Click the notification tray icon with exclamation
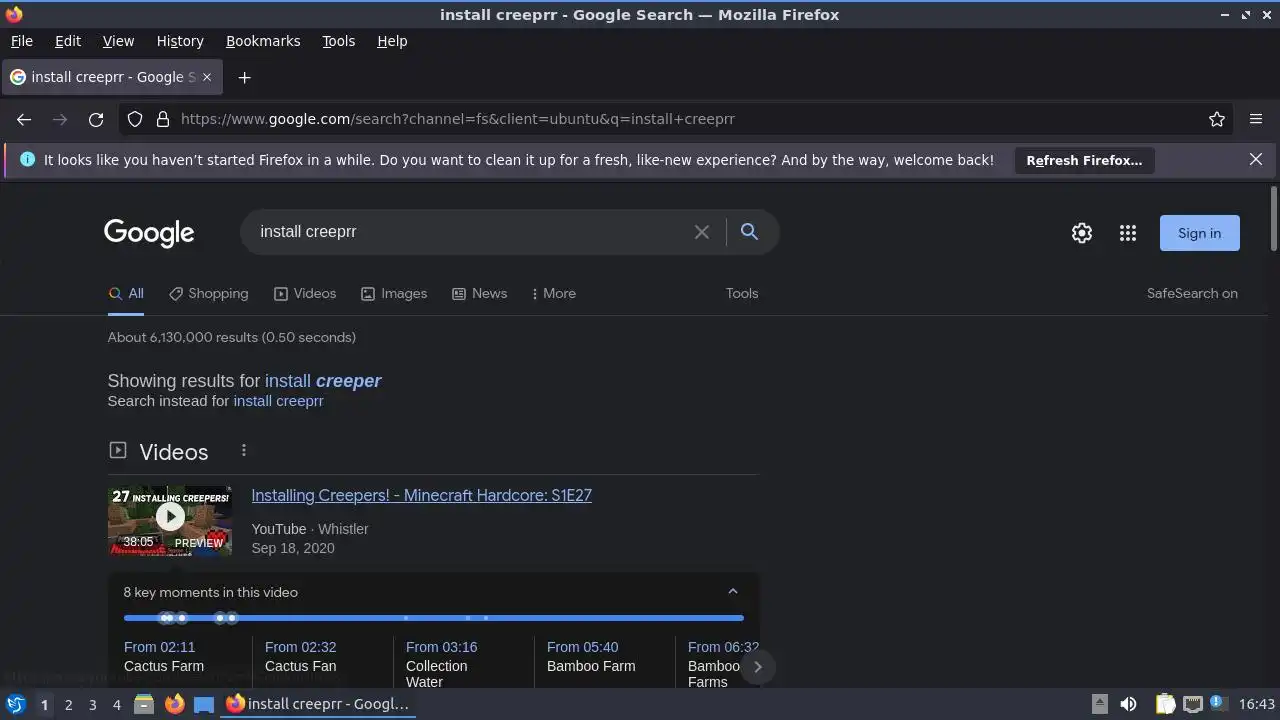The width and height of the screenshot is (1280, 720). [x=1218, y=704]
